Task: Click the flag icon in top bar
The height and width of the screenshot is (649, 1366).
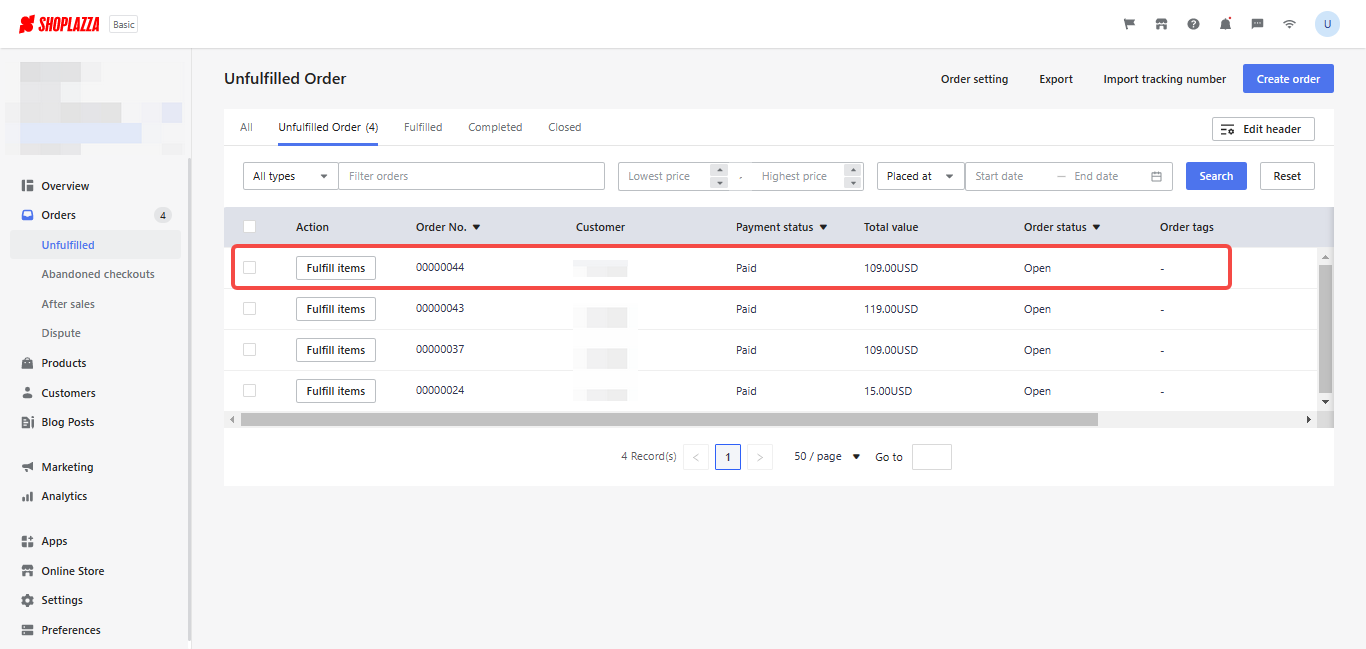Action: pos(1129,24)
